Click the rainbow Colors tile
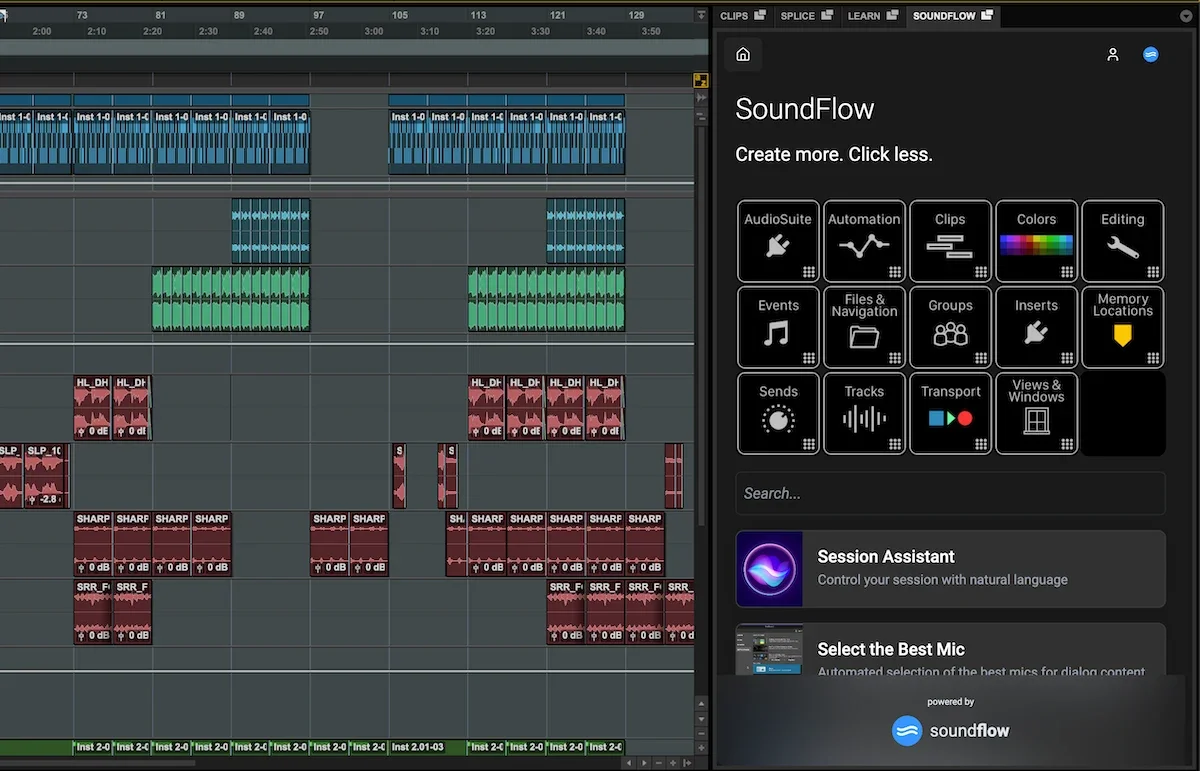Screen dimensions: 1200x771 tap(1036, 241)
